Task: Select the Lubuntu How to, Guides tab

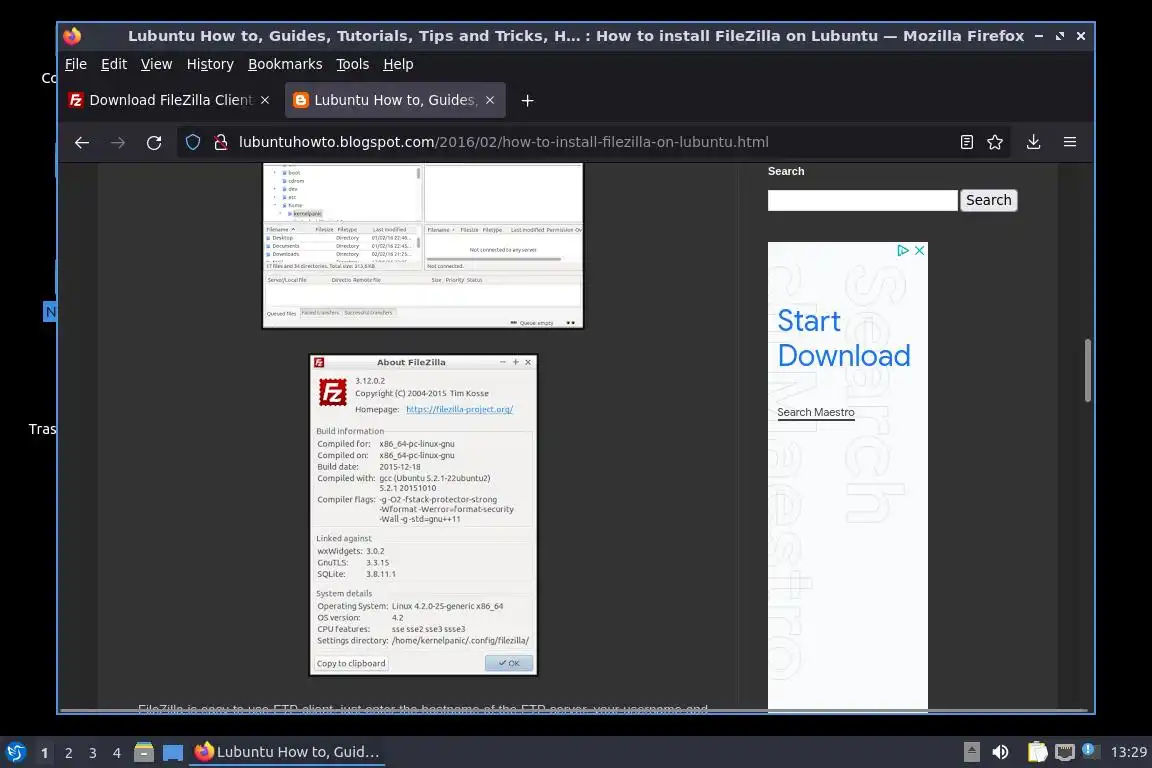Action: [x=395, y=100]
